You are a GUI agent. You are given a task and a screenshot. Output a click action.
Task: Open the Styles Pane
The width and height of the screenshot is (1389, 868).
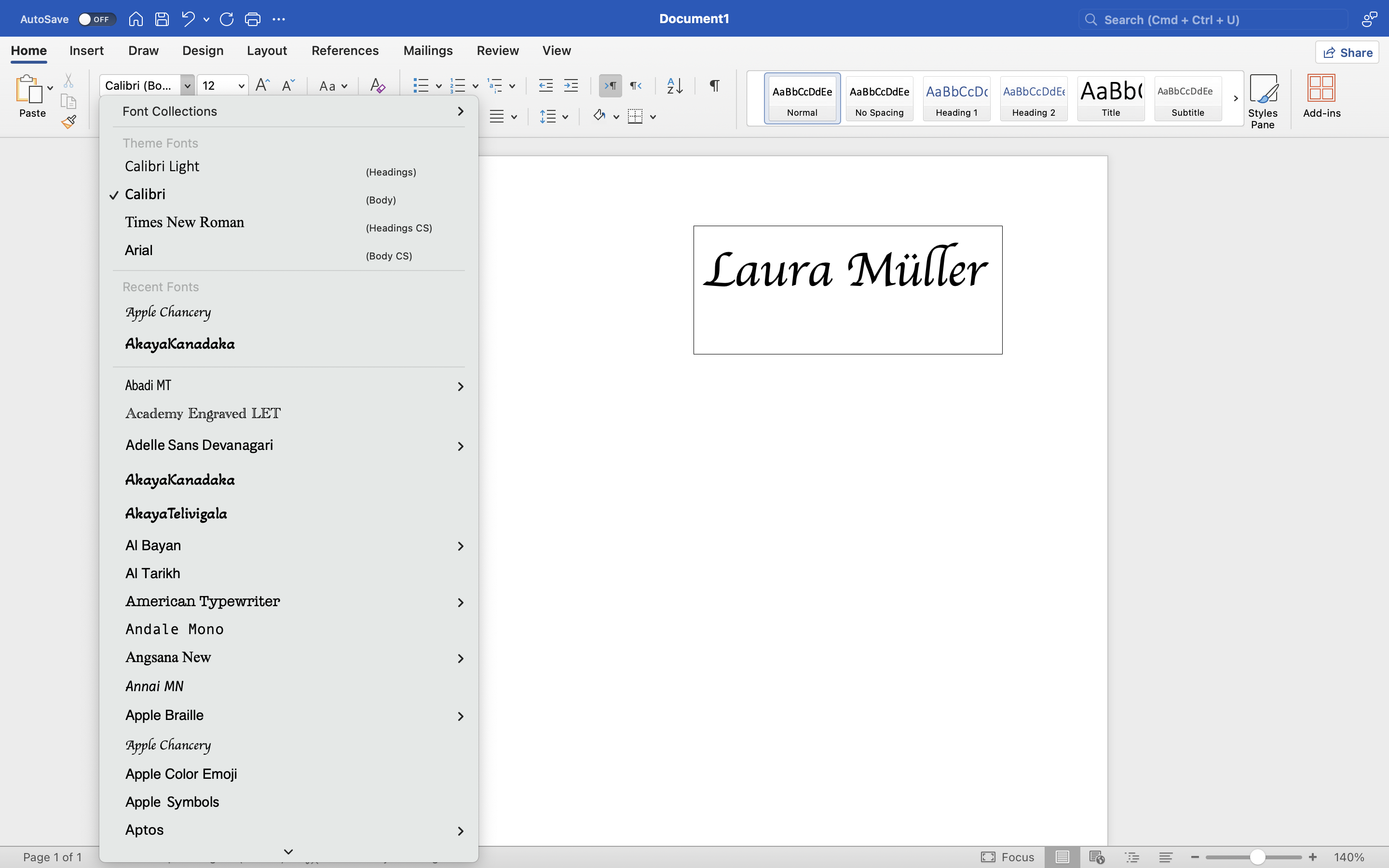pos(1263,102)
